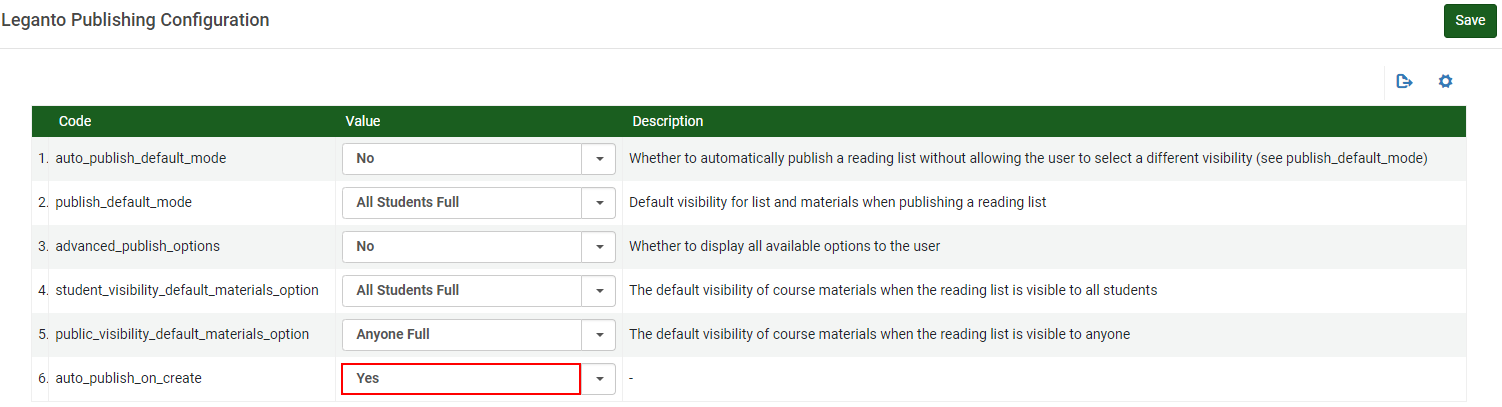Open student_visibility_default_materials_option dropdown arrow

click(599, 291)
